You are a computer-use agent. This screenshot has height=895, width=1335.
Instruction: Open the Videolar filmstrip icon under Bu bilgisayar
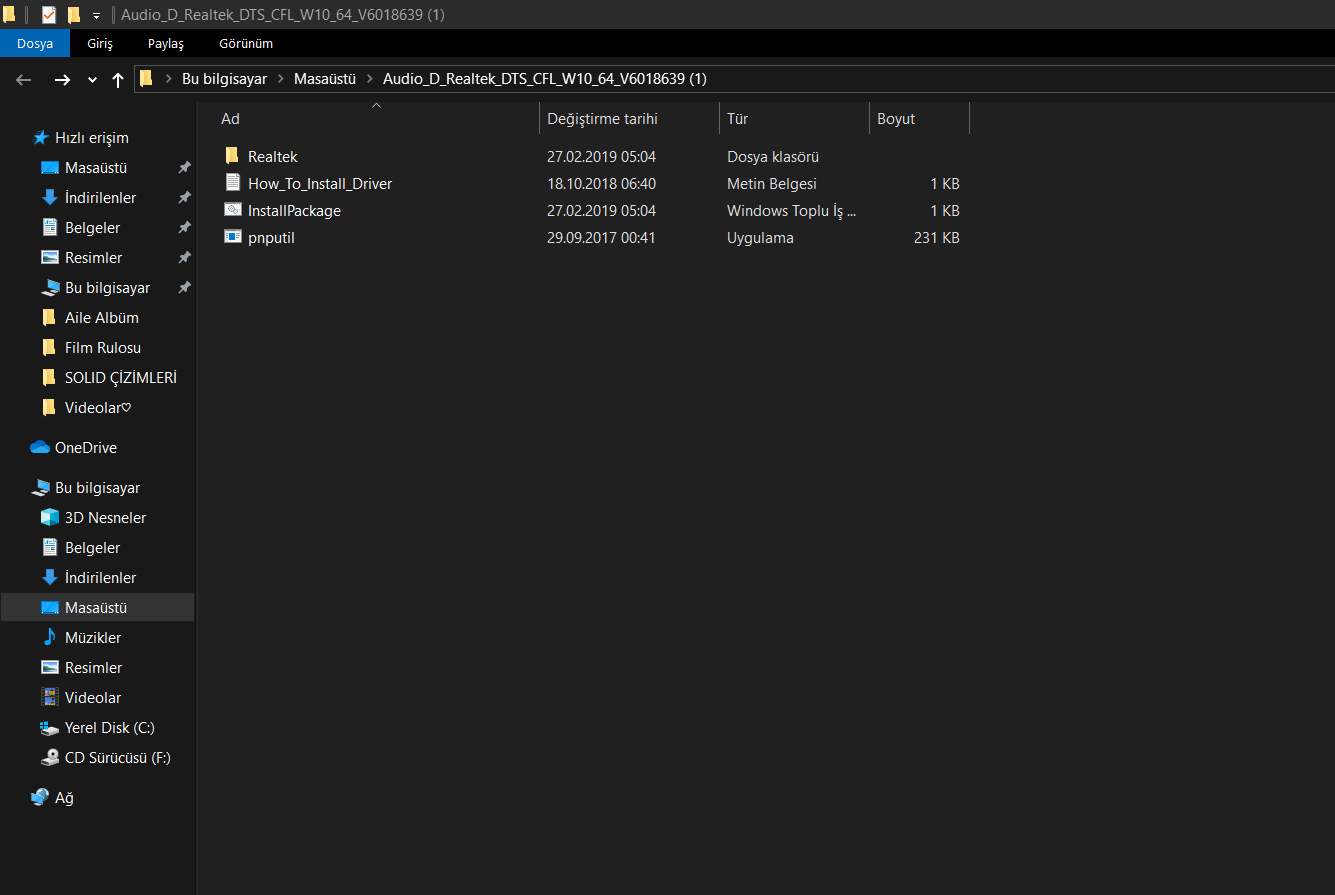[x=50, y=698]
